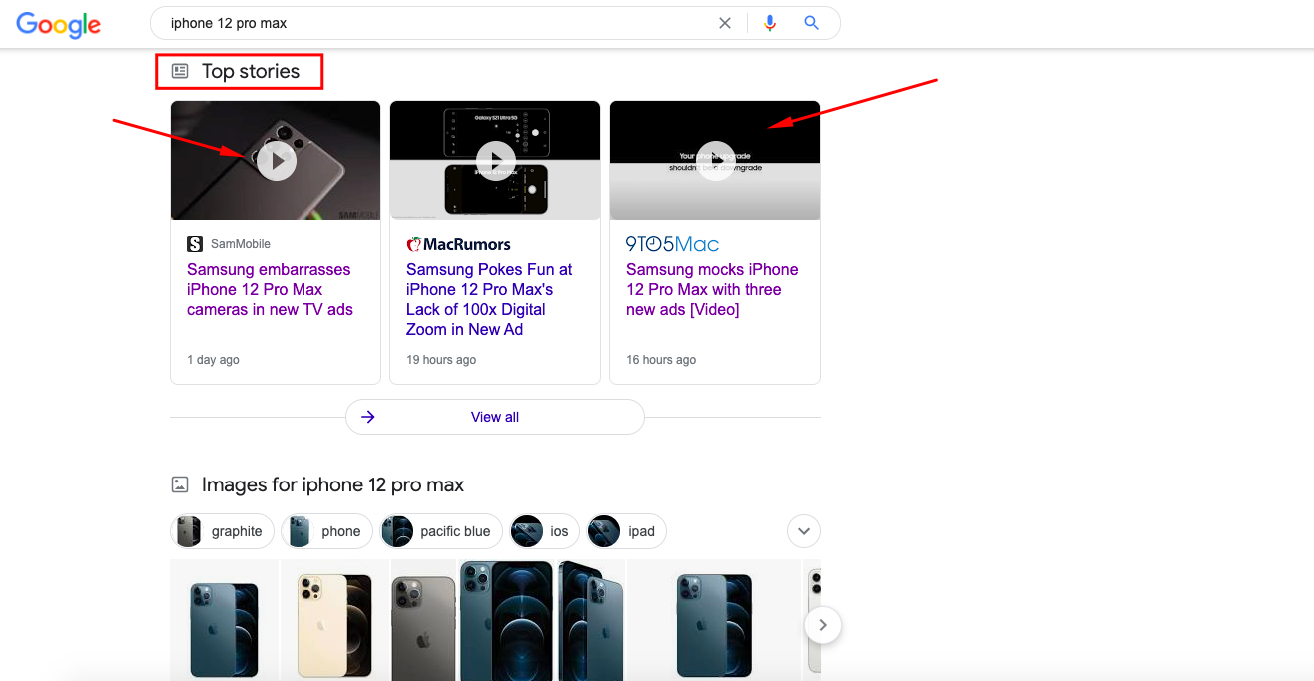Click the newspaper icon beside Top stories
Screen dimensions: 1314x681
(x=180, y=71)
